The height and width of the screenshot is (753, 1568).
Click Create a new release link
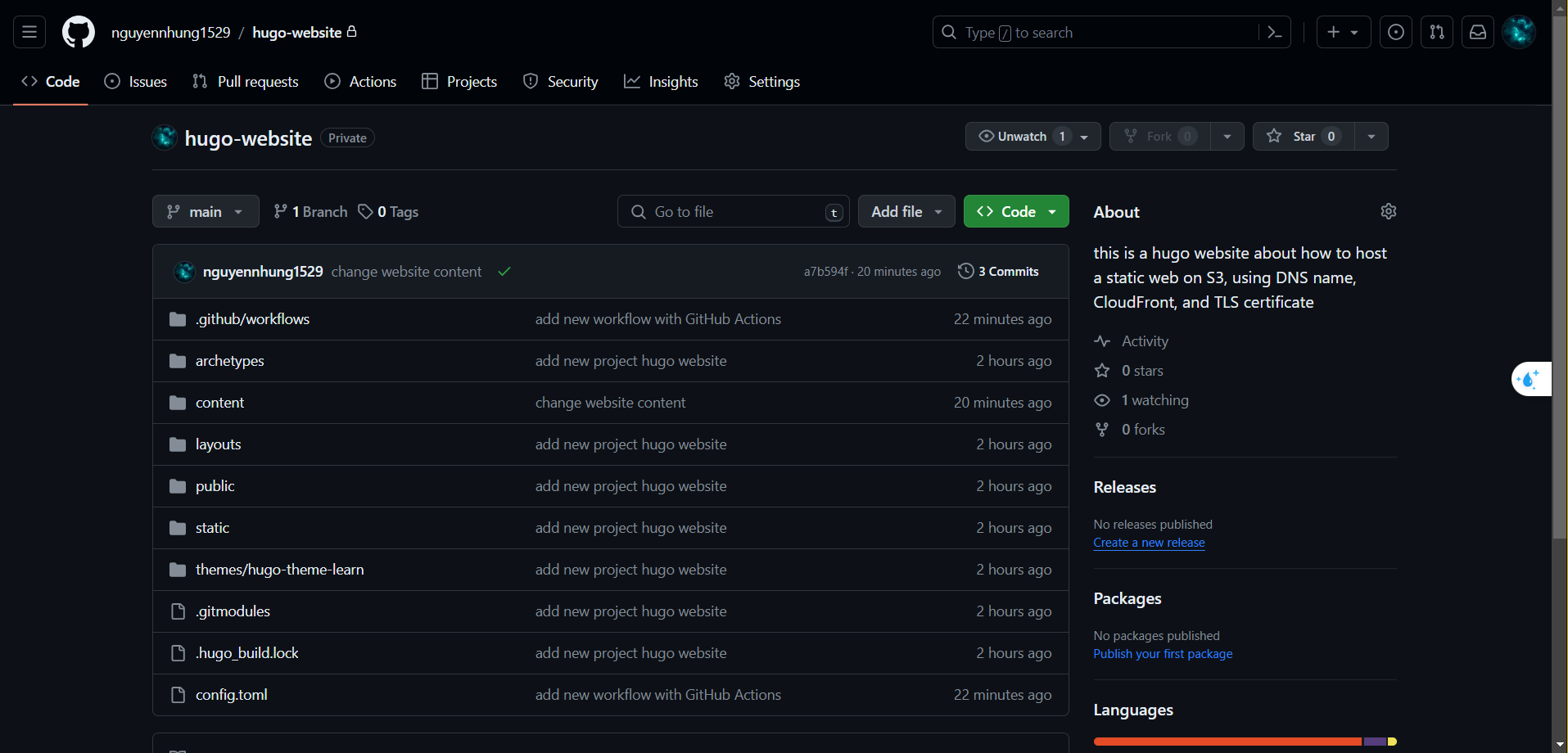point(1149,543)
